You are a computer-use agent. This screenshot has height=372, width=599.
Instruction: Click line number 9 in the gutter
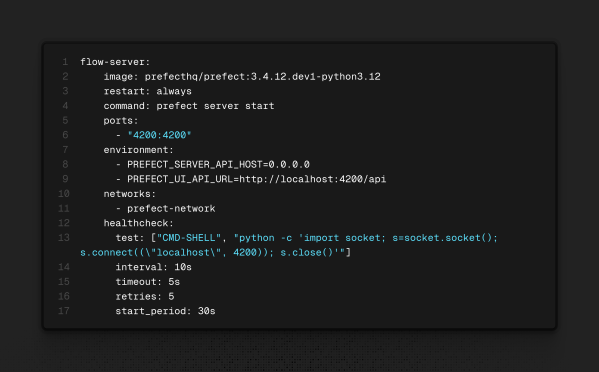(x=65, y=179)
